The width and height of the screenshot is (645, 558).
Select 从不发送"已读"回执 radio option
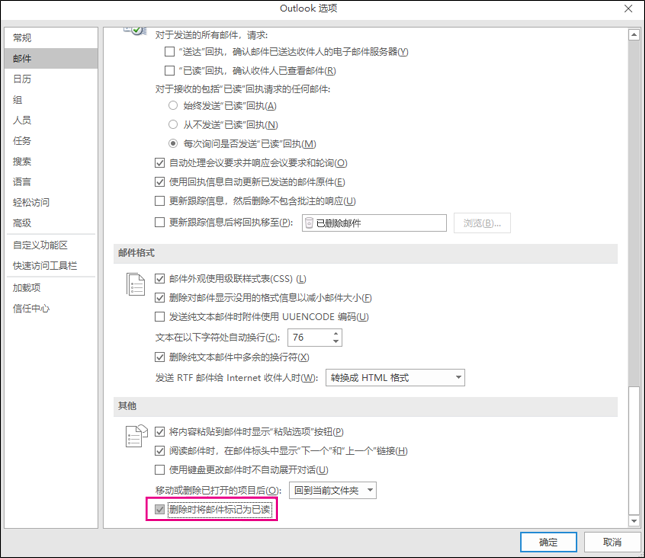(173, 125)
